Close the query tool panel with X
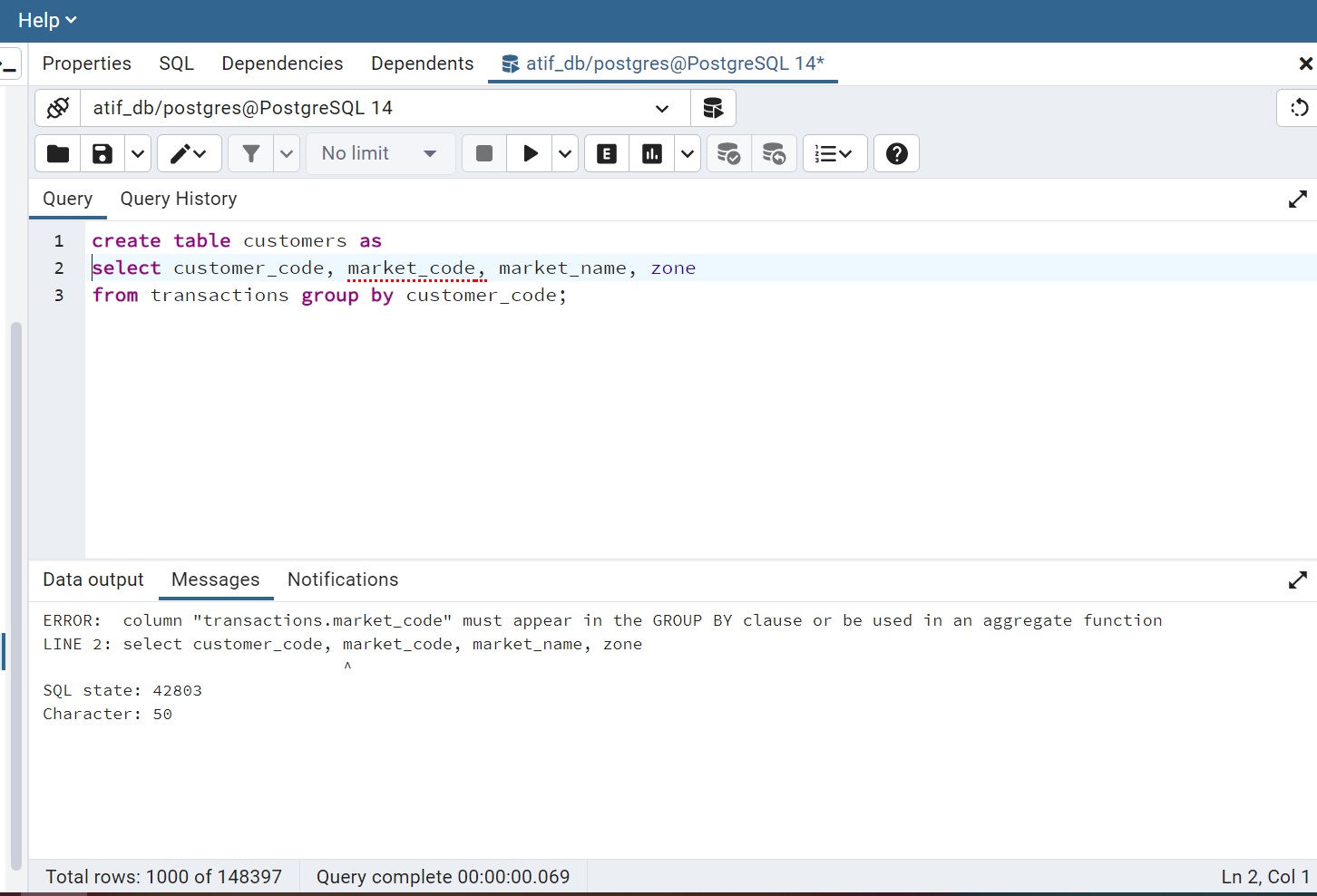This screenshot has width=1317, height=896. tap(1305, 63)
